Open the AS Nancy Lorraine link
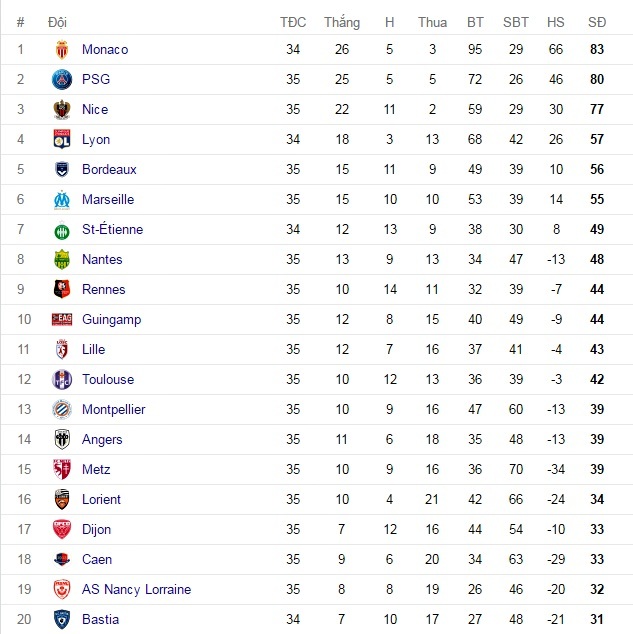The width and height of the screenshot is (633, 634). tap(136, 589)
